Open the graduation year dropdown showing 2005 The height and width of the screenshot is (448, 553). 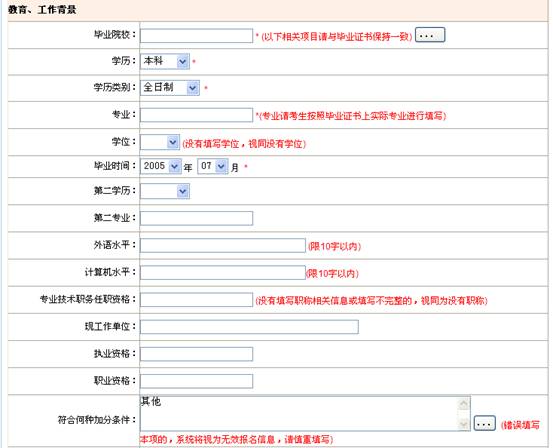[161, 166]
